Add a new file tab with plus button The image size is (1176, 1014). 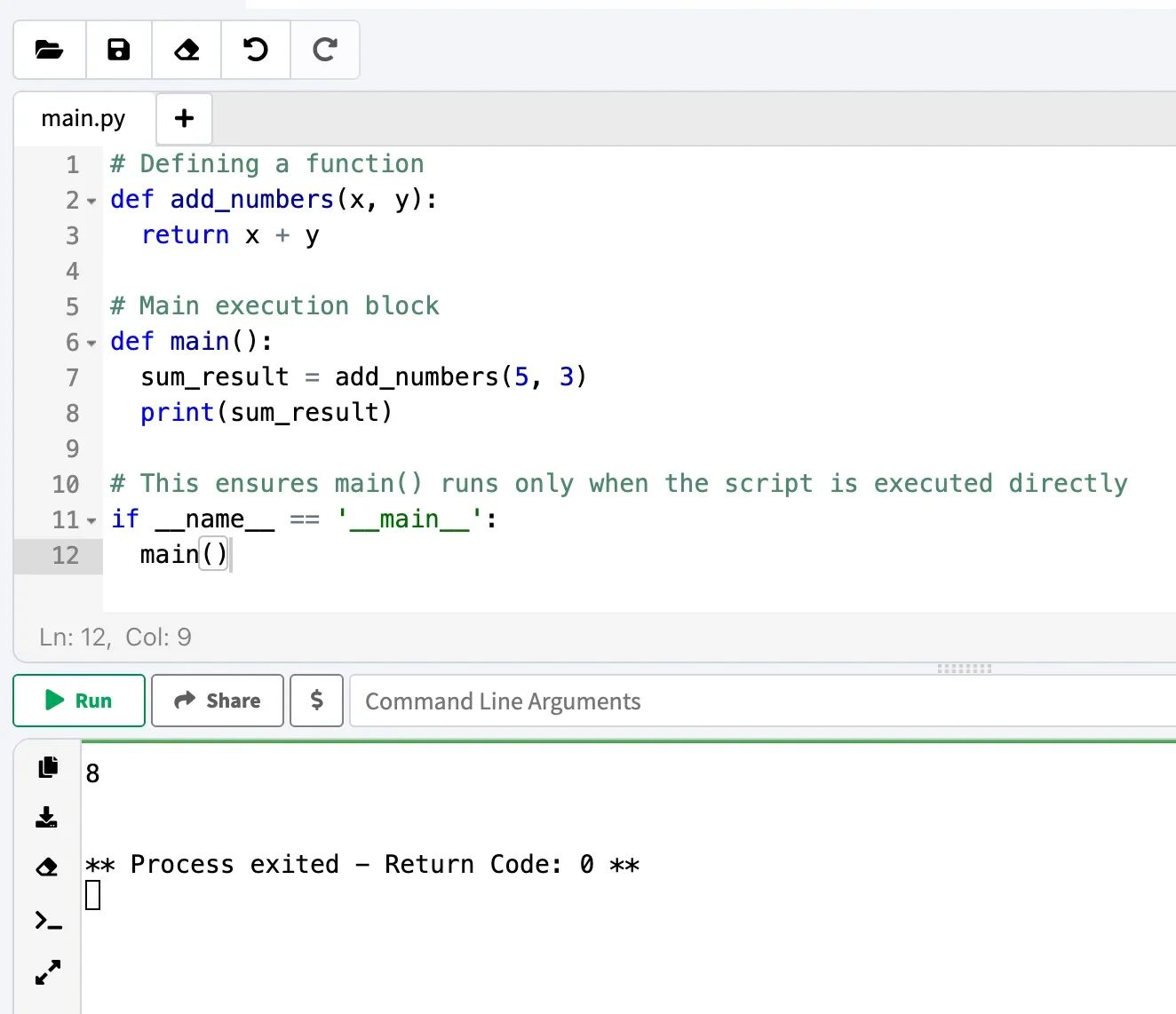coord(184,118)
